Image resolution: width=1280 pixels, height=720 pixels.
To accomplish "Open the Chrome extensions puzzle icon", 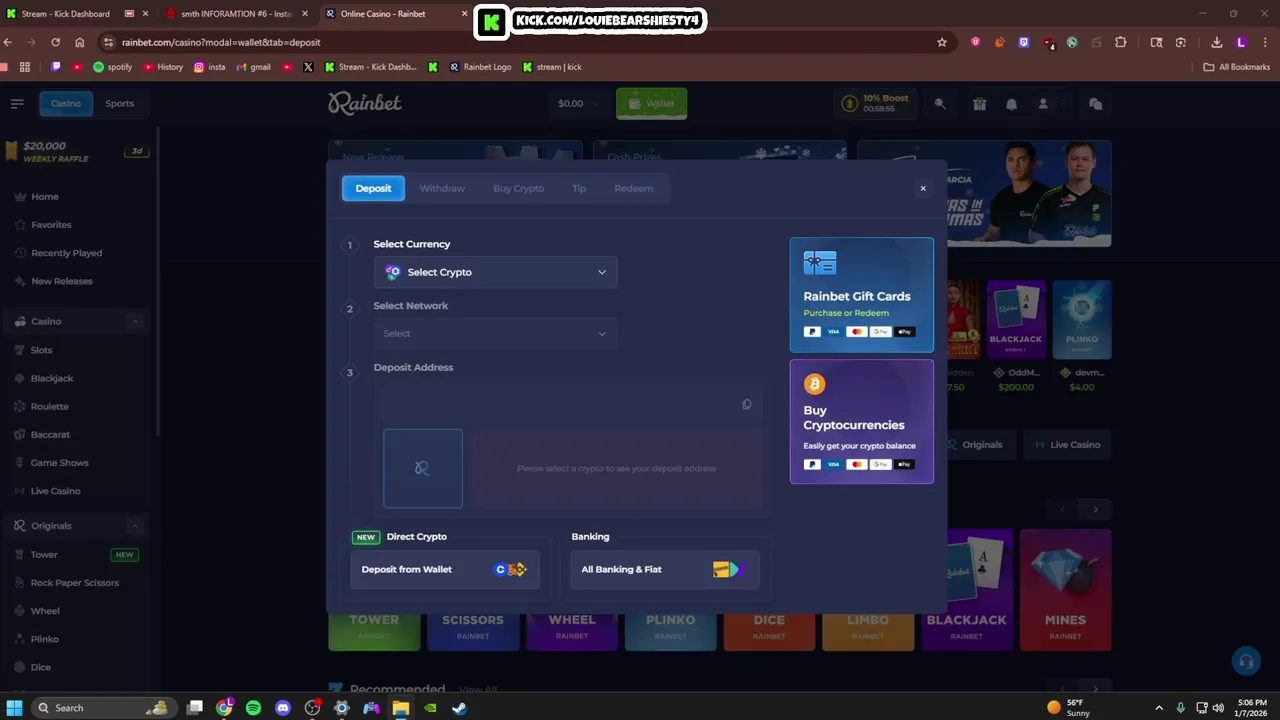I will click(x=1120, y=42).
